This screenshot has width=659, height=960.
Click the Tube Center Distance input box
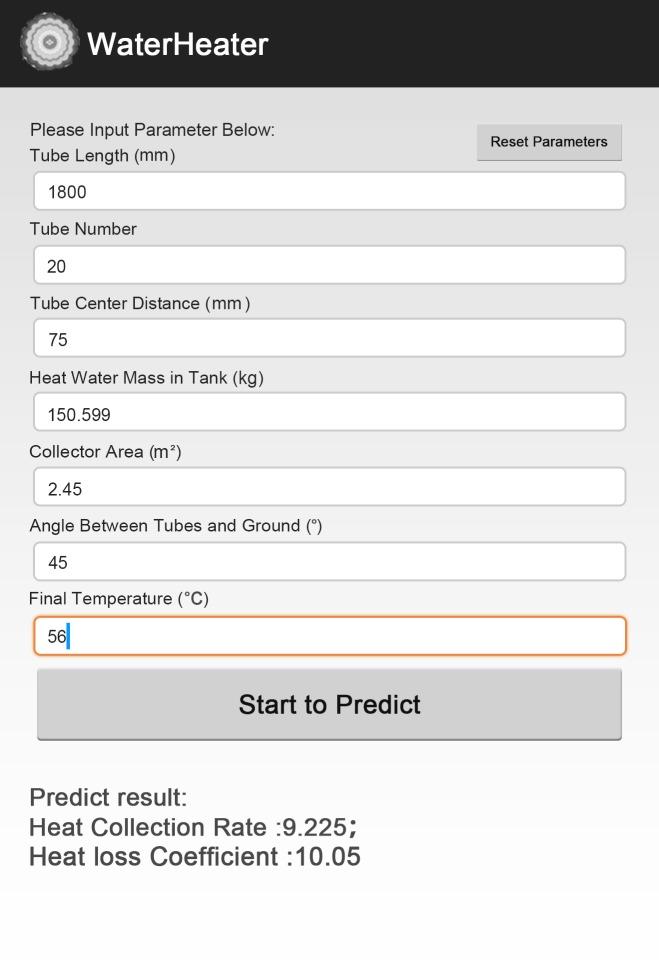coord(329,339)
